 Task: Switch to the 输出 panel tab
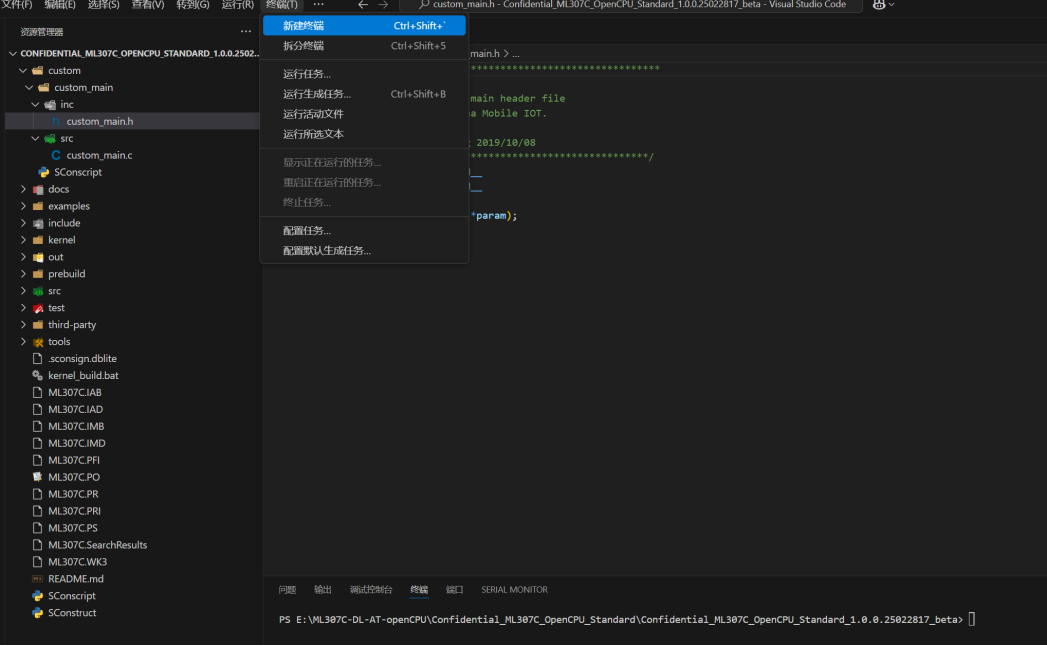pos(323,590)
